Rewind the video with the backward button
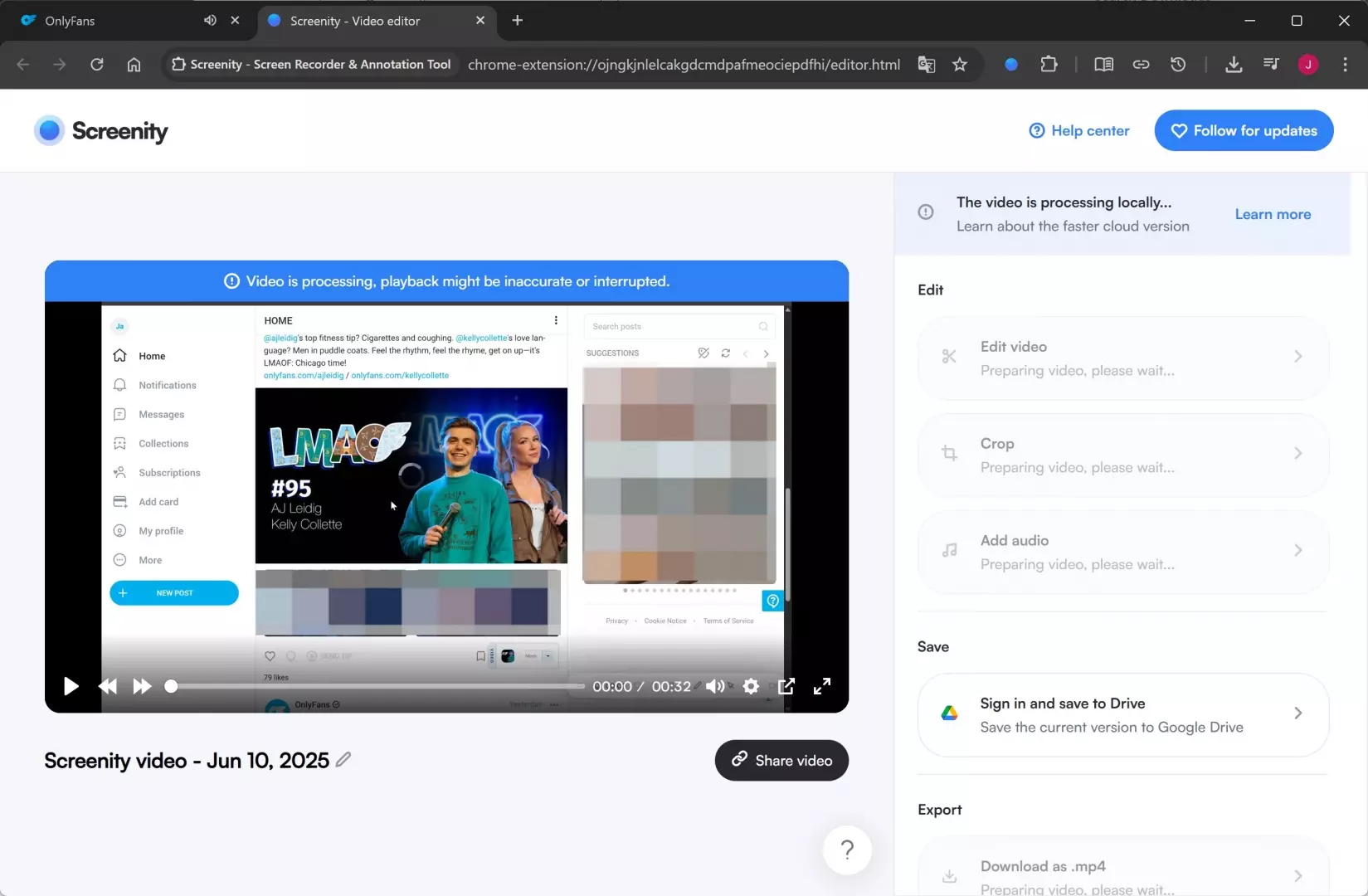Screen dimensions: 1368x896 [108, 686]
